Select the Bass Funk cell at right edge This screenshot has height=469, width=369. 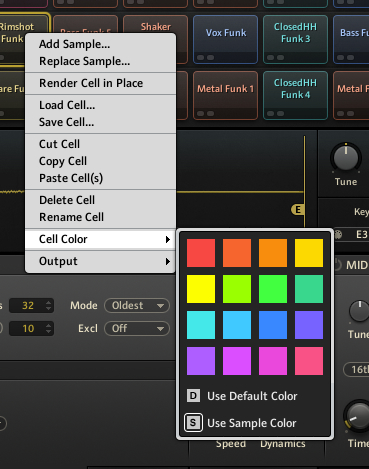coord(351,39)
